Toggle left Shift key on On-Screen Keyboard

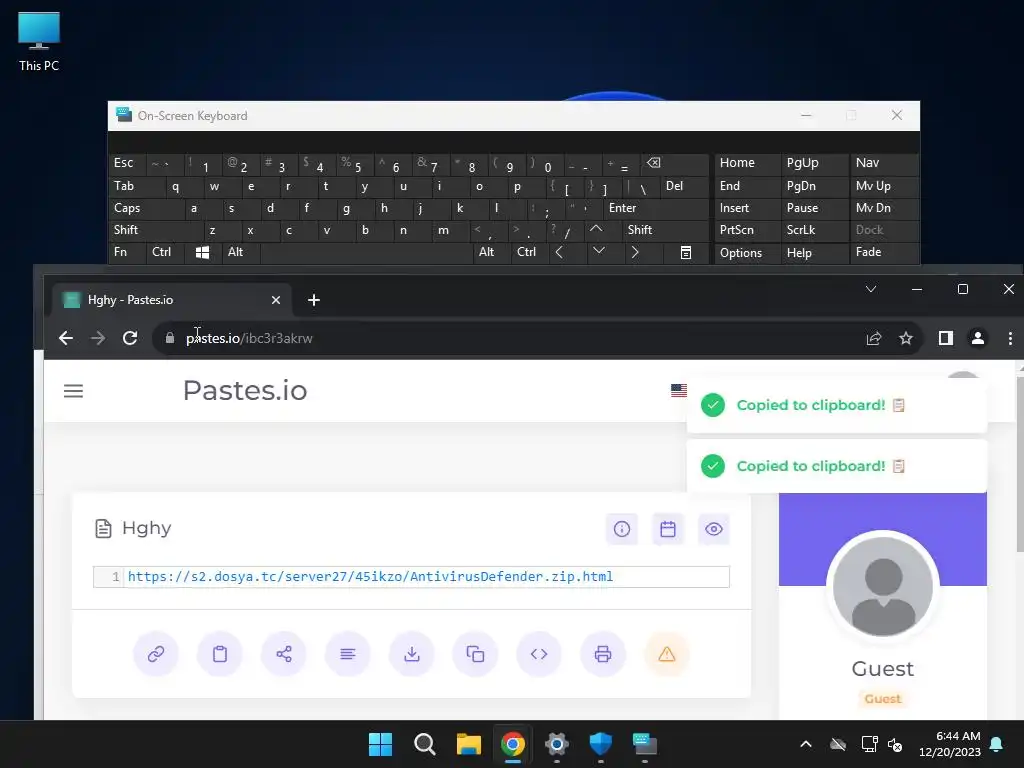coord(157,230)
